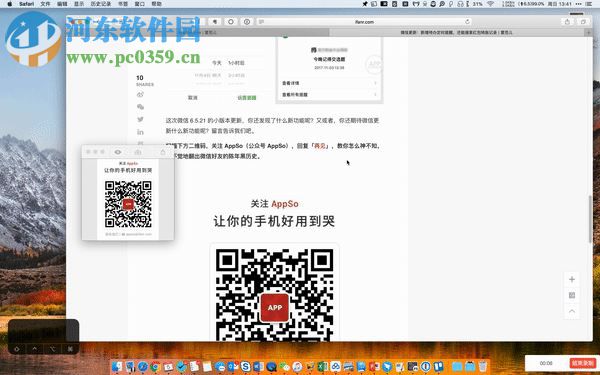The height and width of the screenshot is (375, 600).
Task: Open the 窗口 menu
Action: point(140,4)
